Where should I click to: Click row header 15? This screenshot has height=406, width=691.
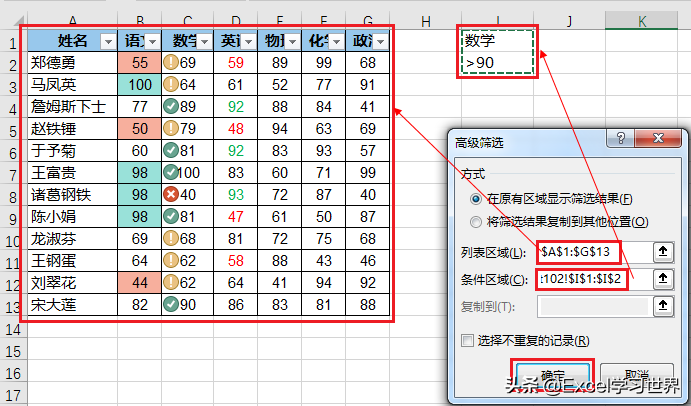[13, 351]
